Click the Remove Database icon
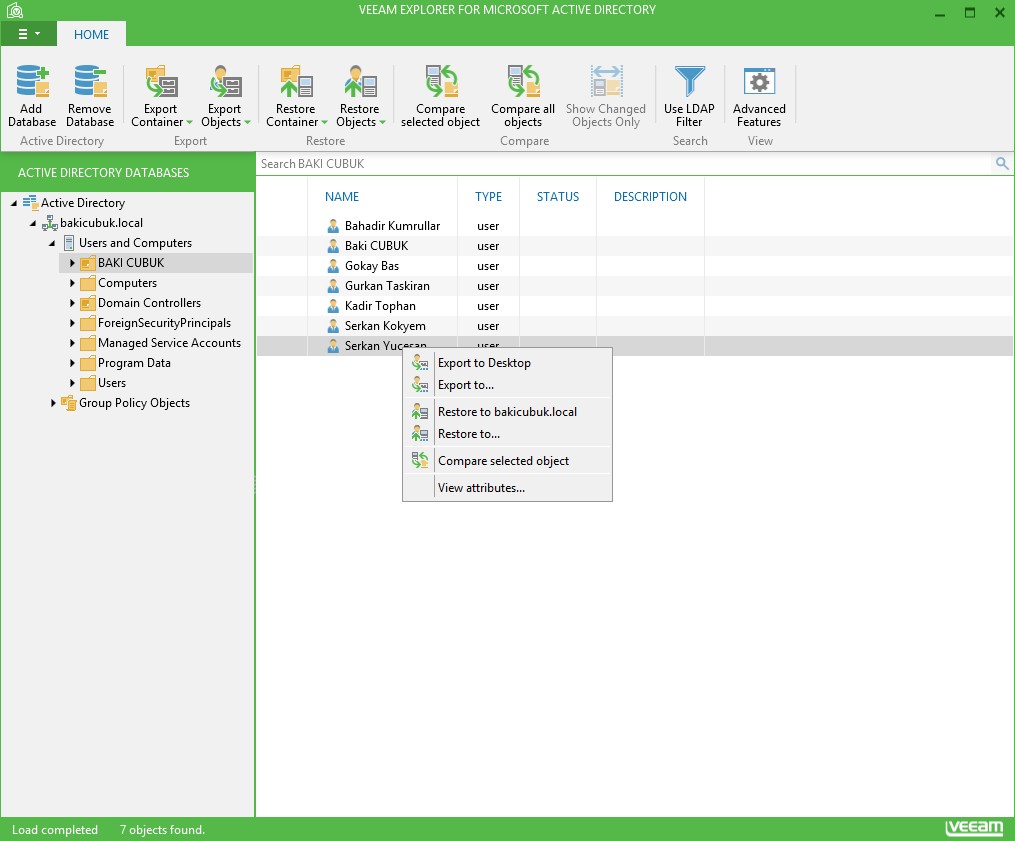Viewport: 1015px width, 841px height. [90, 81]
